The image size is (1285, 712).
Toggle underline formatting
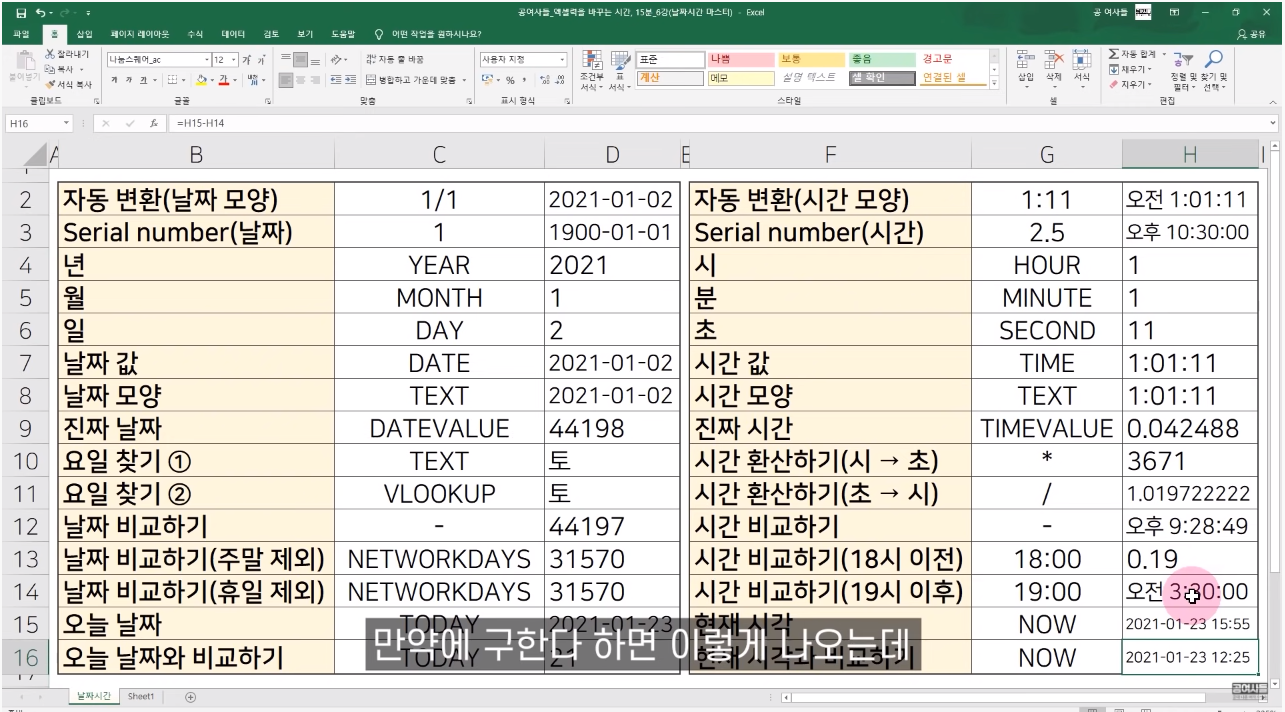pyautogui.click(x=142, y=80)
